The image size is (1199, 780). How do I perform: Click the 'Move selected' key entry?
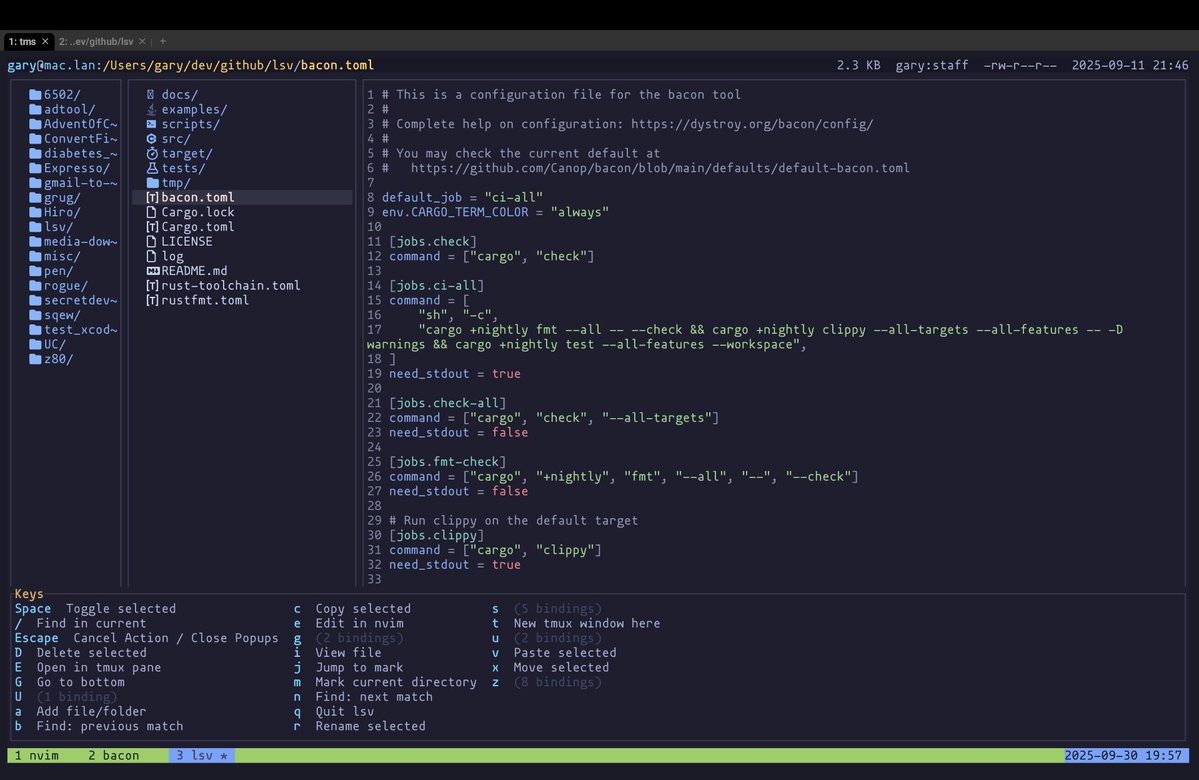click(x=551, y=668)
